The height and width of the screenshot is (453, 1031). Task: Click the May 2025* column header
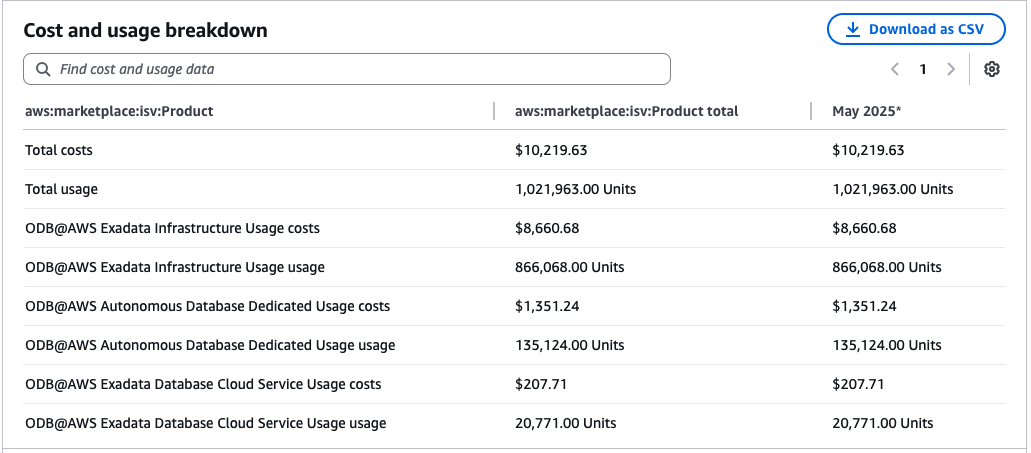pos(866,111)
